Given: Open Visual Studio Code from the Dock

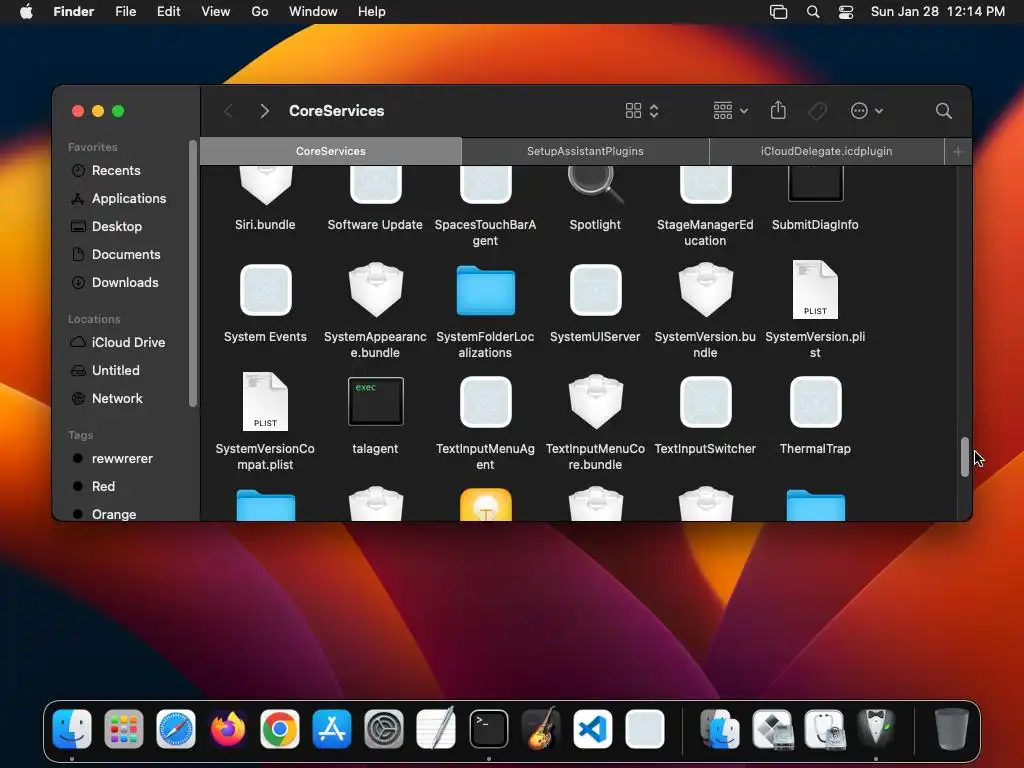Looking at the screenshot, I should 592,729.
